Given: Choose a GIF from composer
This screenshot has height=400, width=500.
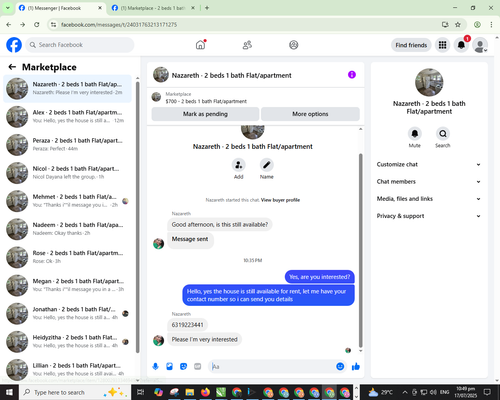Looking at the screenshot, I should [x=198, y=367].
